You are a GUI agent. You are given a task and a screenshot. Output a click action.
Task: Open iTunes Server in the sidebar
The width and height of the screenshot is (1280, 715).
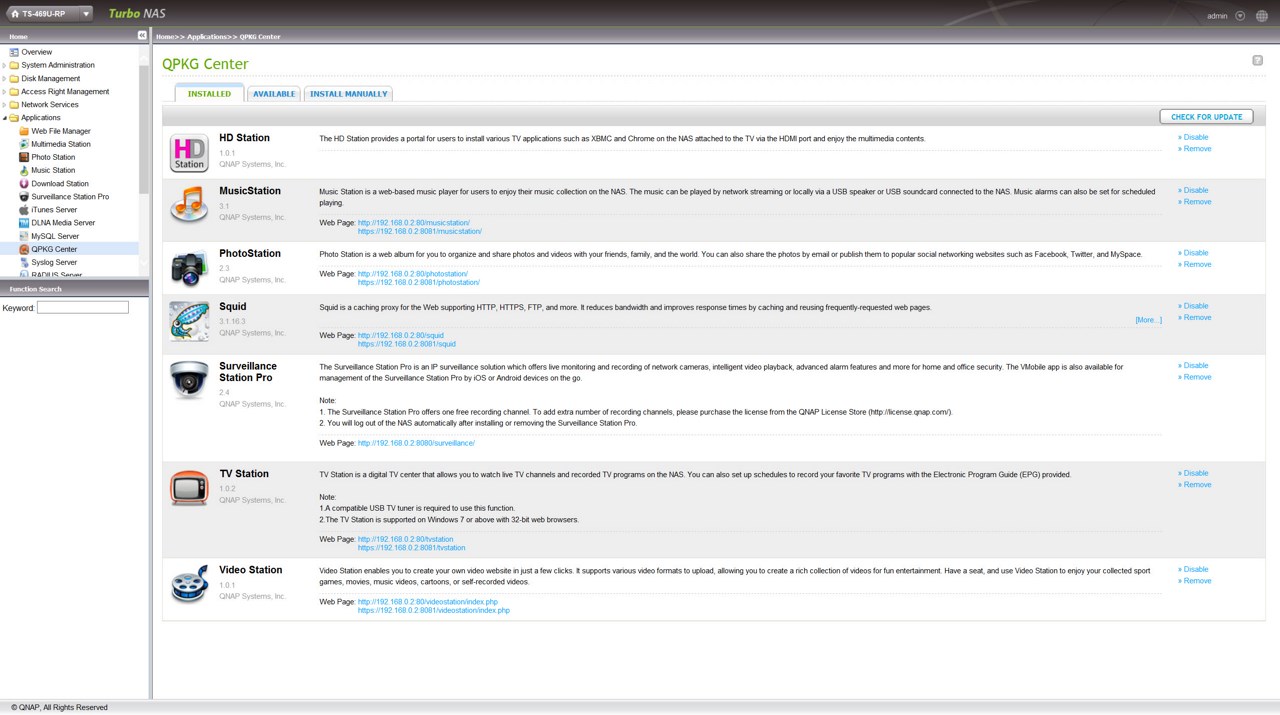[54, 210]
